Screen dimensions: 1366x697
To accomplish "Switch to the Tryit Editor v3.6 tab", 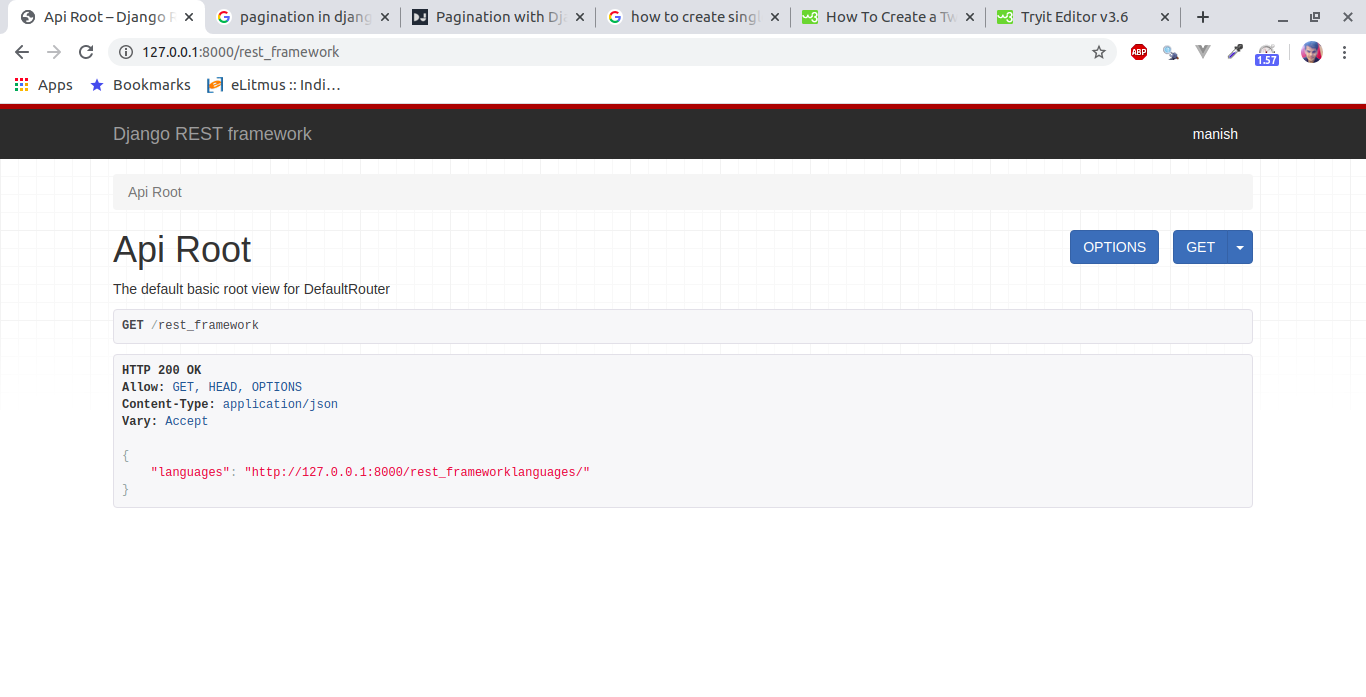I will click(x=1084, y=17).
